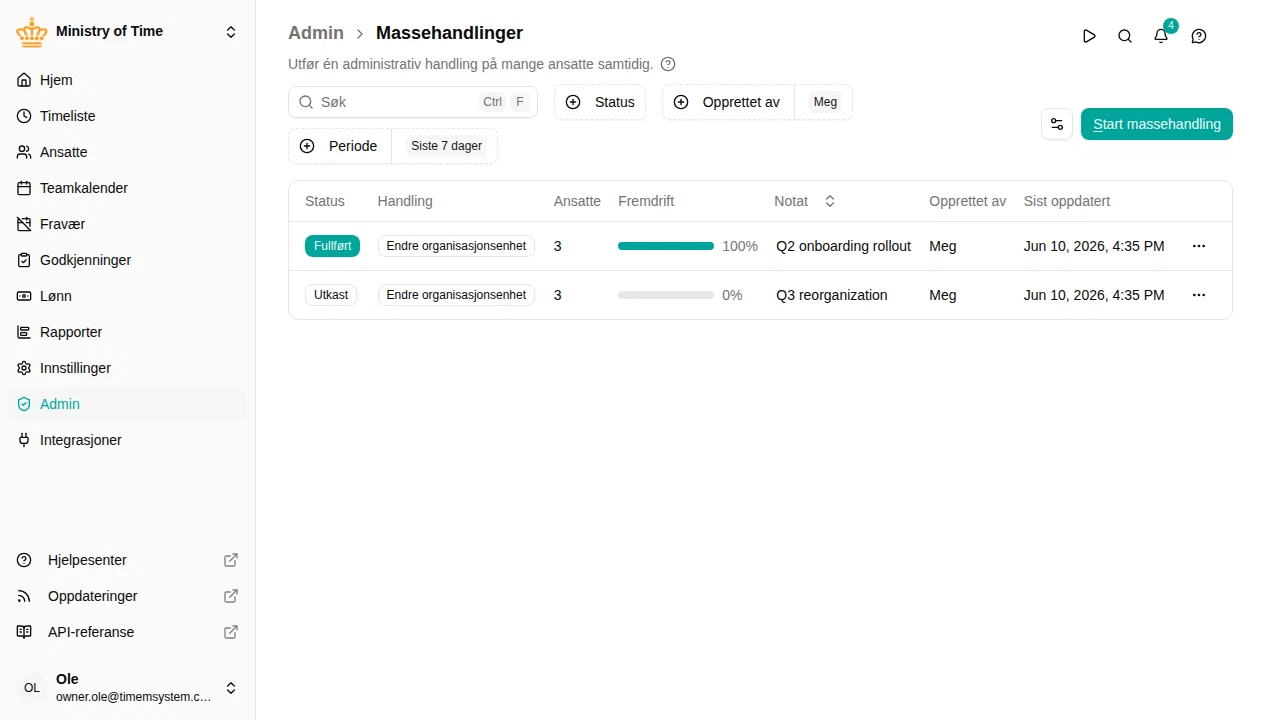
Task: Click Start massehandling button
Action: 1157,124
